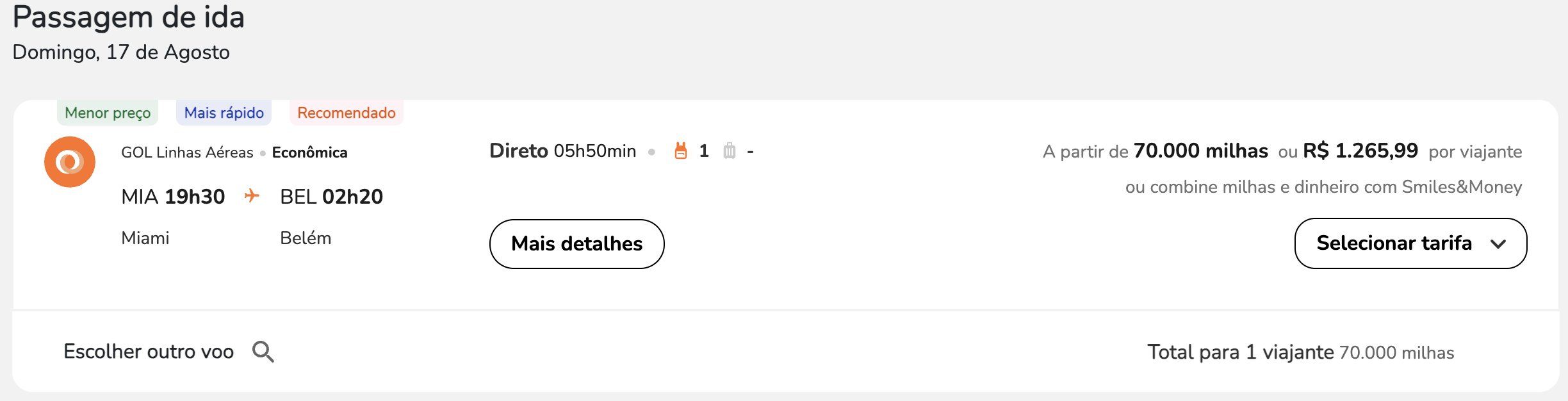Select the Menor preço tag
1568x401 pixels.
tap(108, 113)
